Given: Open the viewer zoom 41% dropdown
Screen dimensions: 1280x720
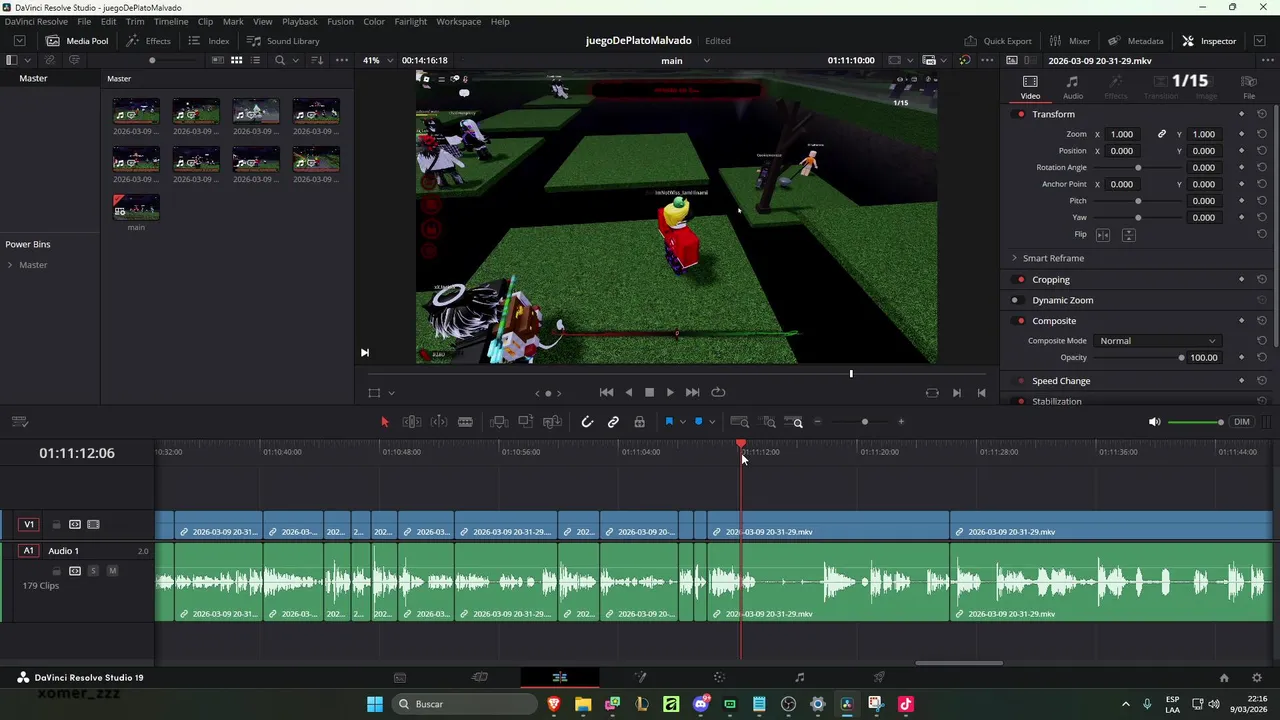Looking at the screenshot, I should (378, 60).
